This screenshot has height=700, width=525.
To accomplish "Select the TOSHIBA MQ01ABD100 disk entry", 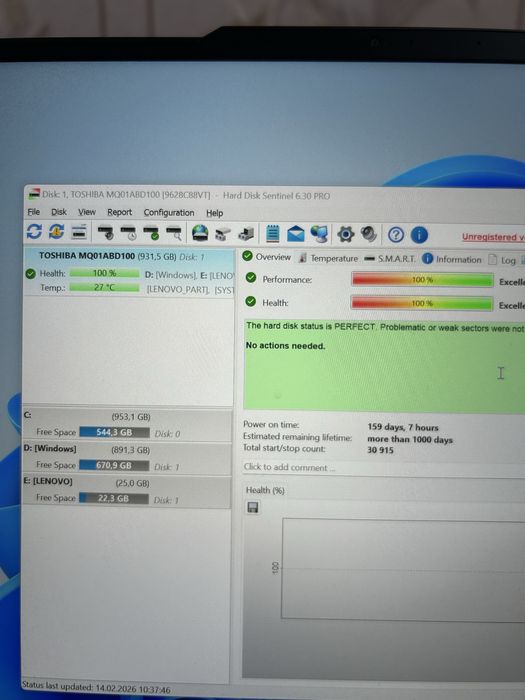I will click(129, 271).
